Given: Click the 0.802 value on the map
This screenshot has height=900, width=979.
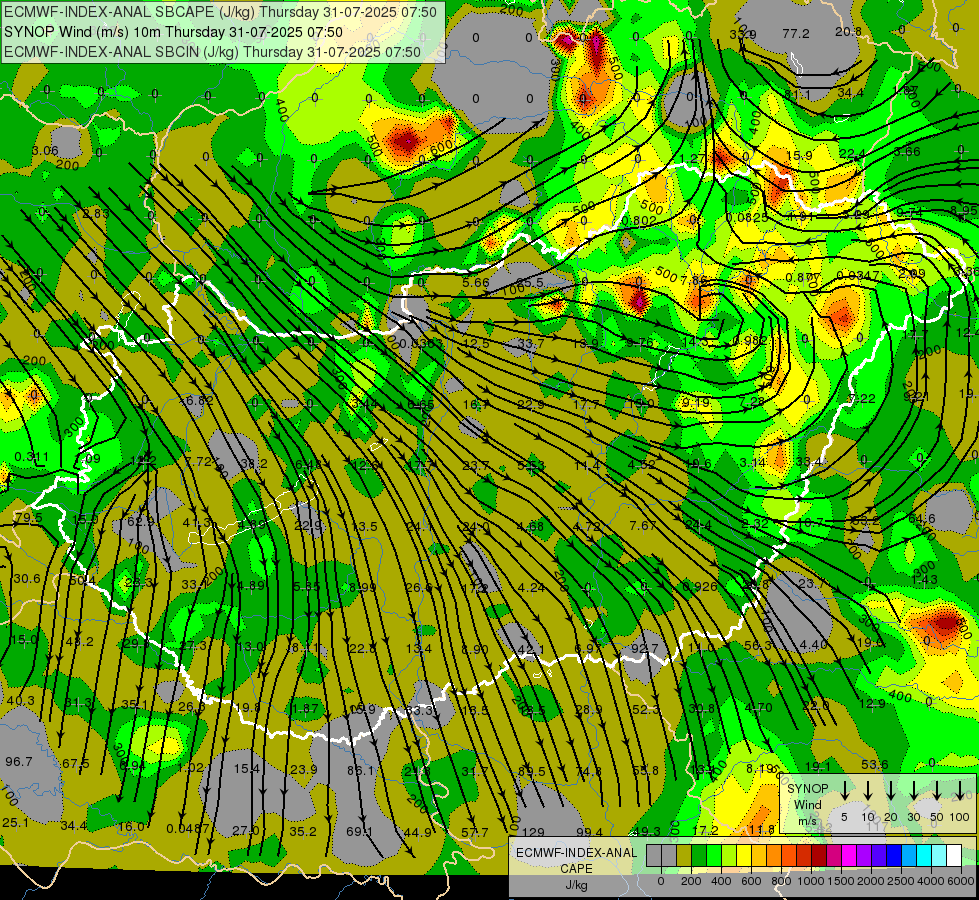Looking at the screenshot, I should (639, 220).
